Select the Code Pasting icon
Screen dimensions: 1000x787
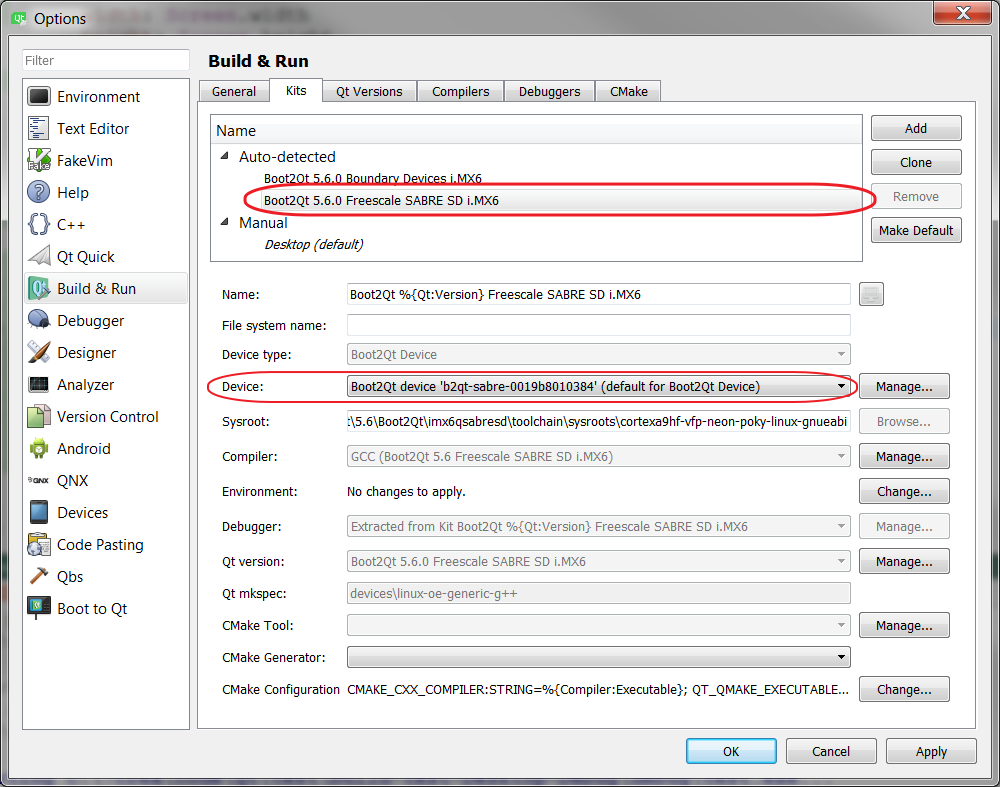[39, 545]
